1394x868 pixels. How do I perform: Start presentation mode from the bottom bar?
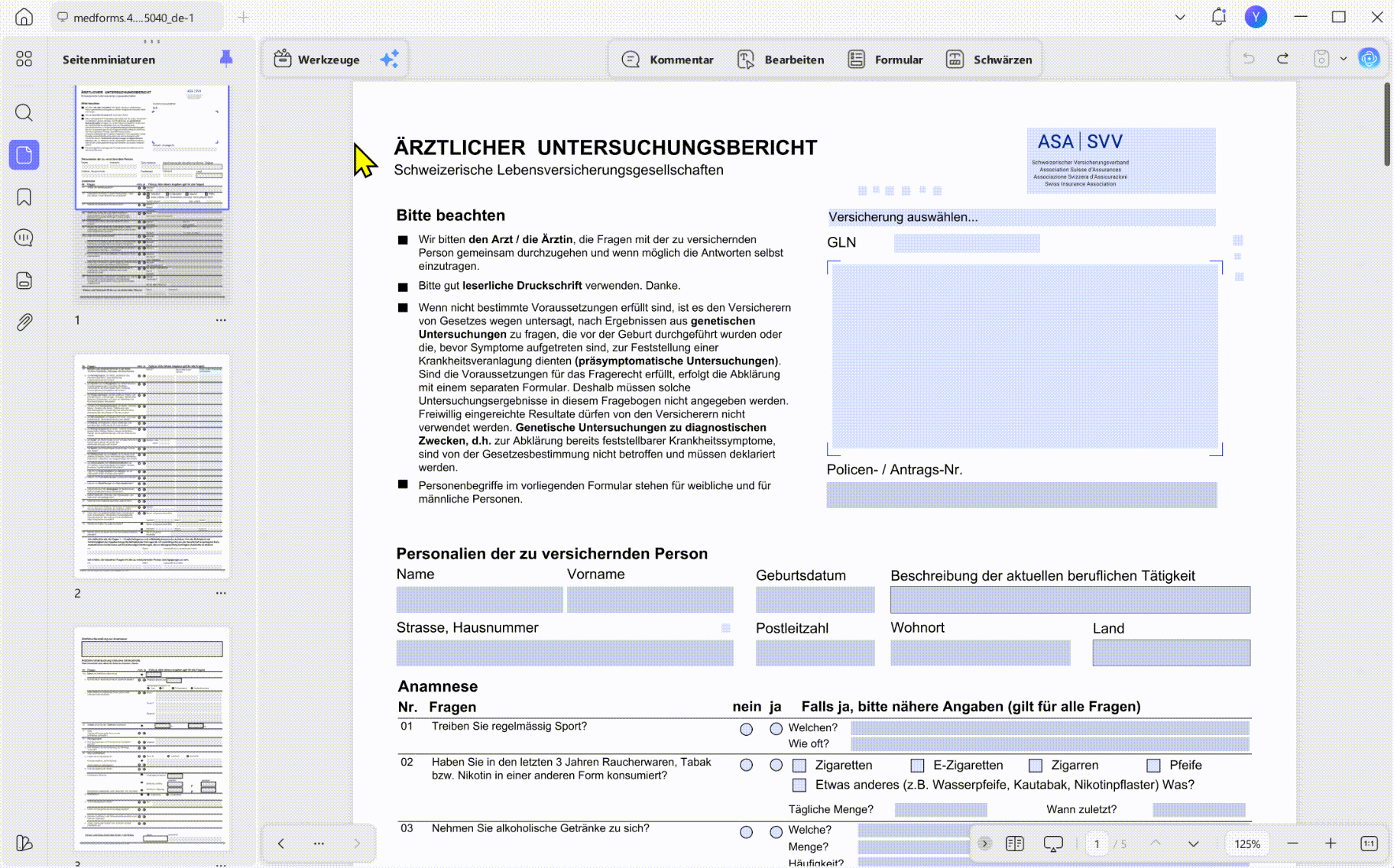(1053, 844)
